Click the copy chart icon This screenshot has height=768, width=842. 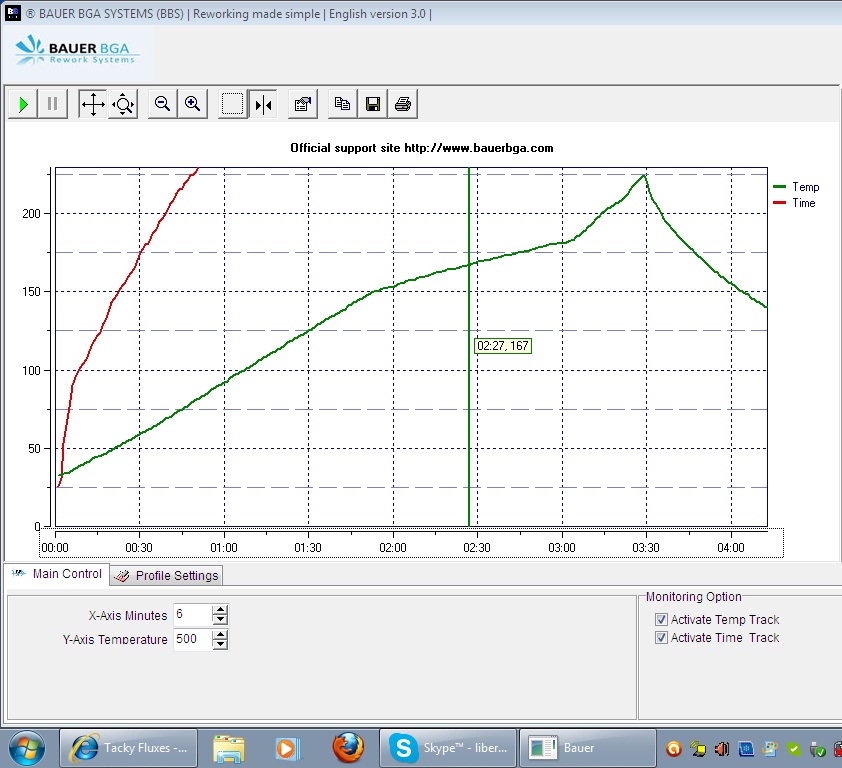tap(343, 104)
